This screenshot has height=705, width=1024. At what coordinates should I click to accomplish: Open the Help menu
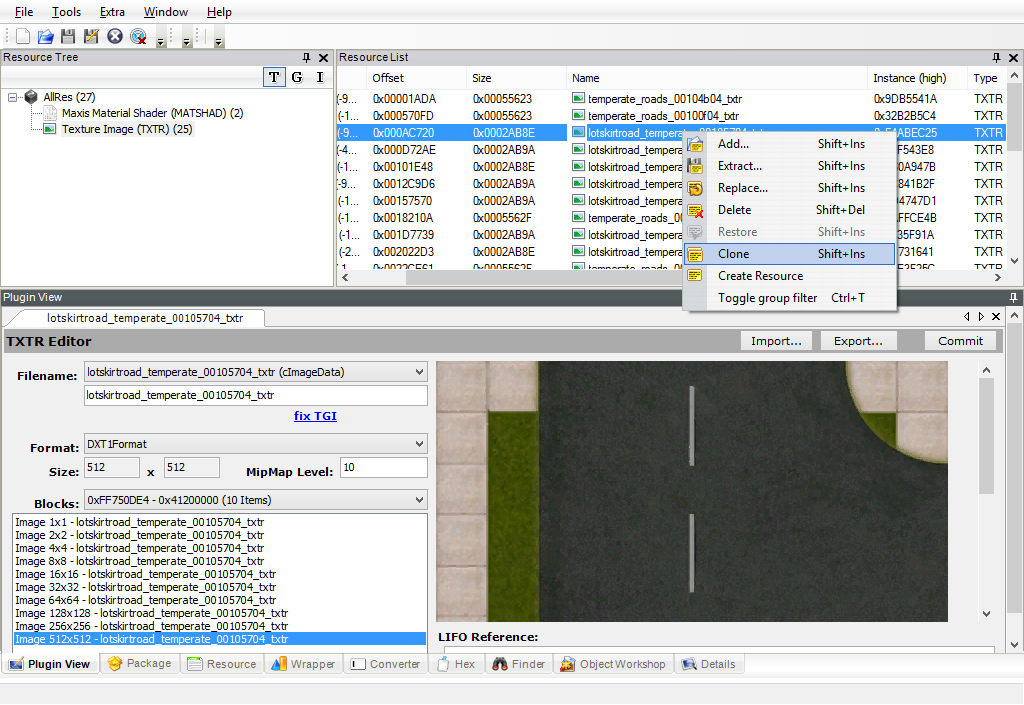point(219,12)
